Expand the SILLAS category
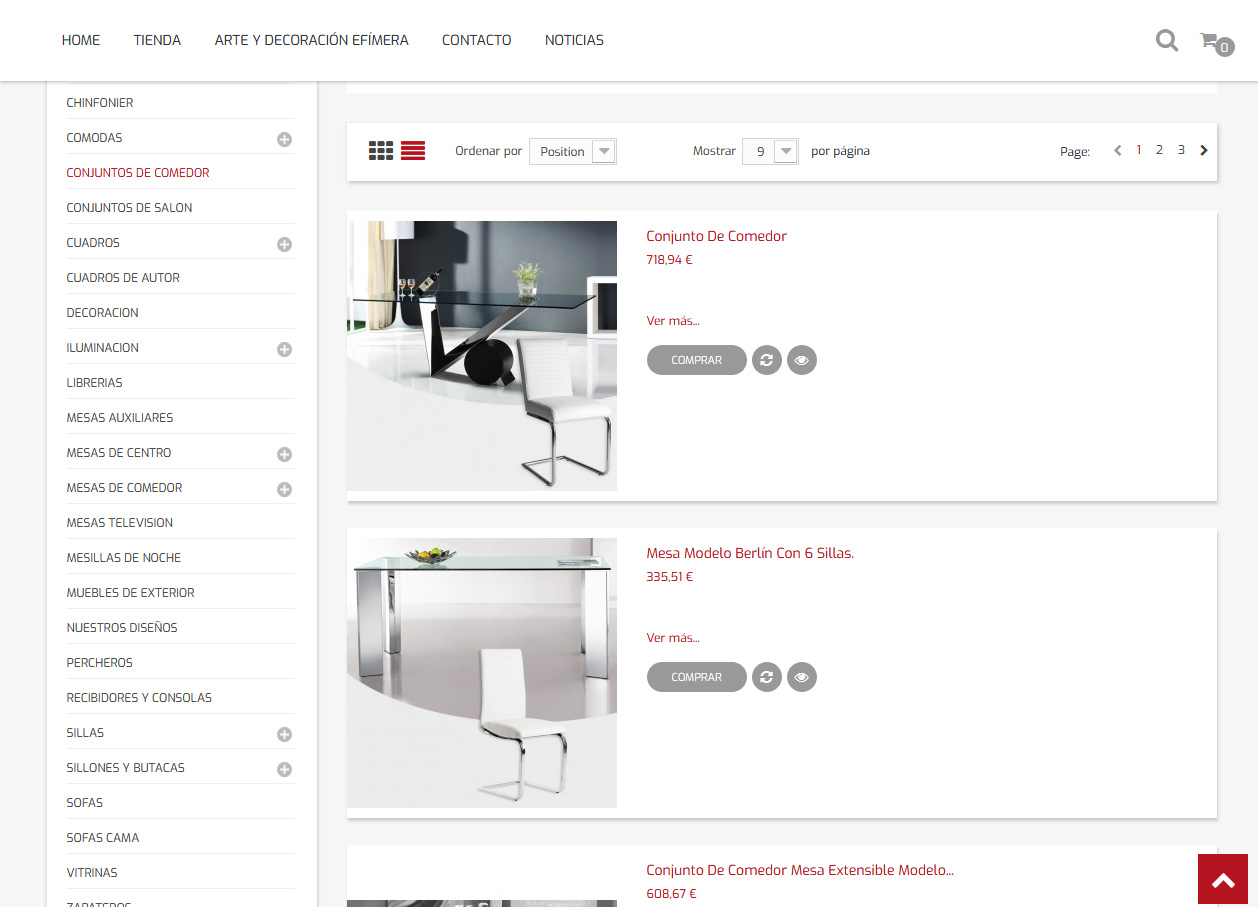 click(285, 734)
